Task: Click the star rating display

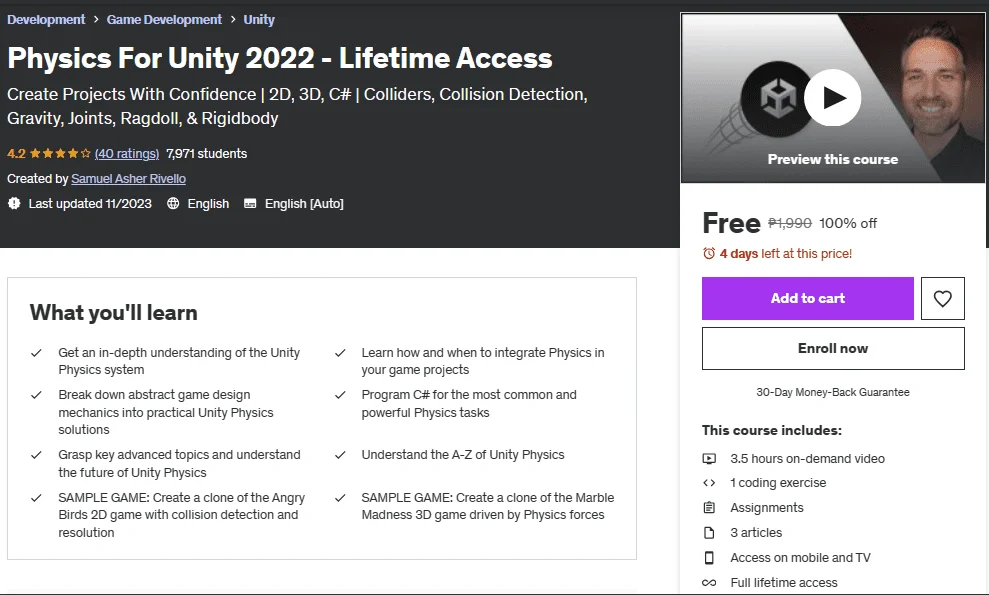Action: click(x=60, y=153)
